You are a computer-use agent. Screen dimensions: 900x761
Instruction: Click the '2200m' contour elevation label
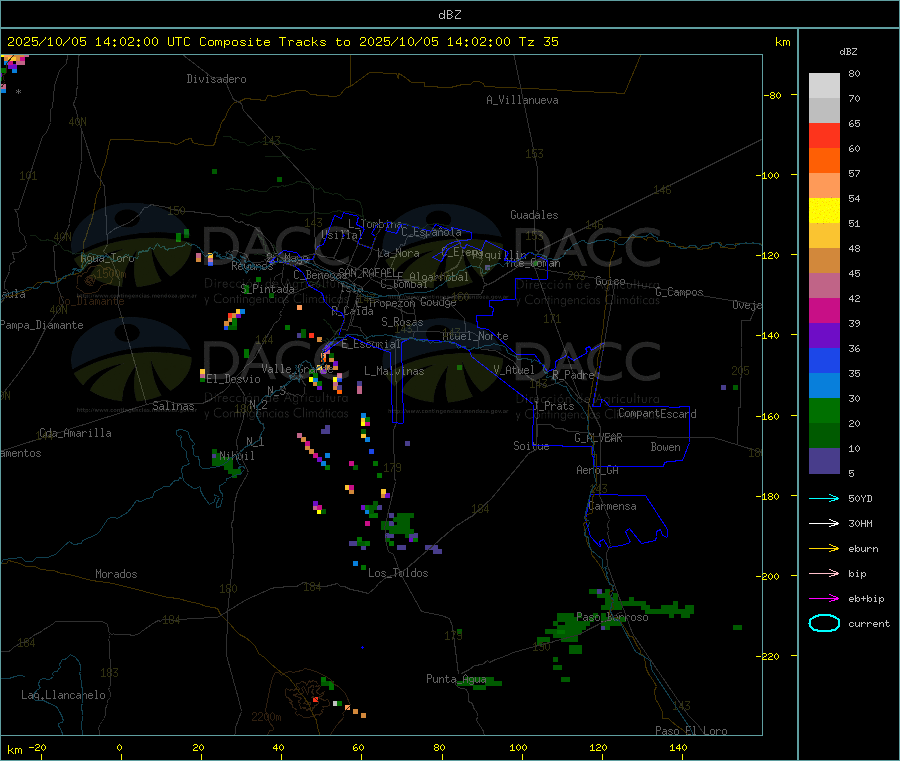(x=266, y=717)
